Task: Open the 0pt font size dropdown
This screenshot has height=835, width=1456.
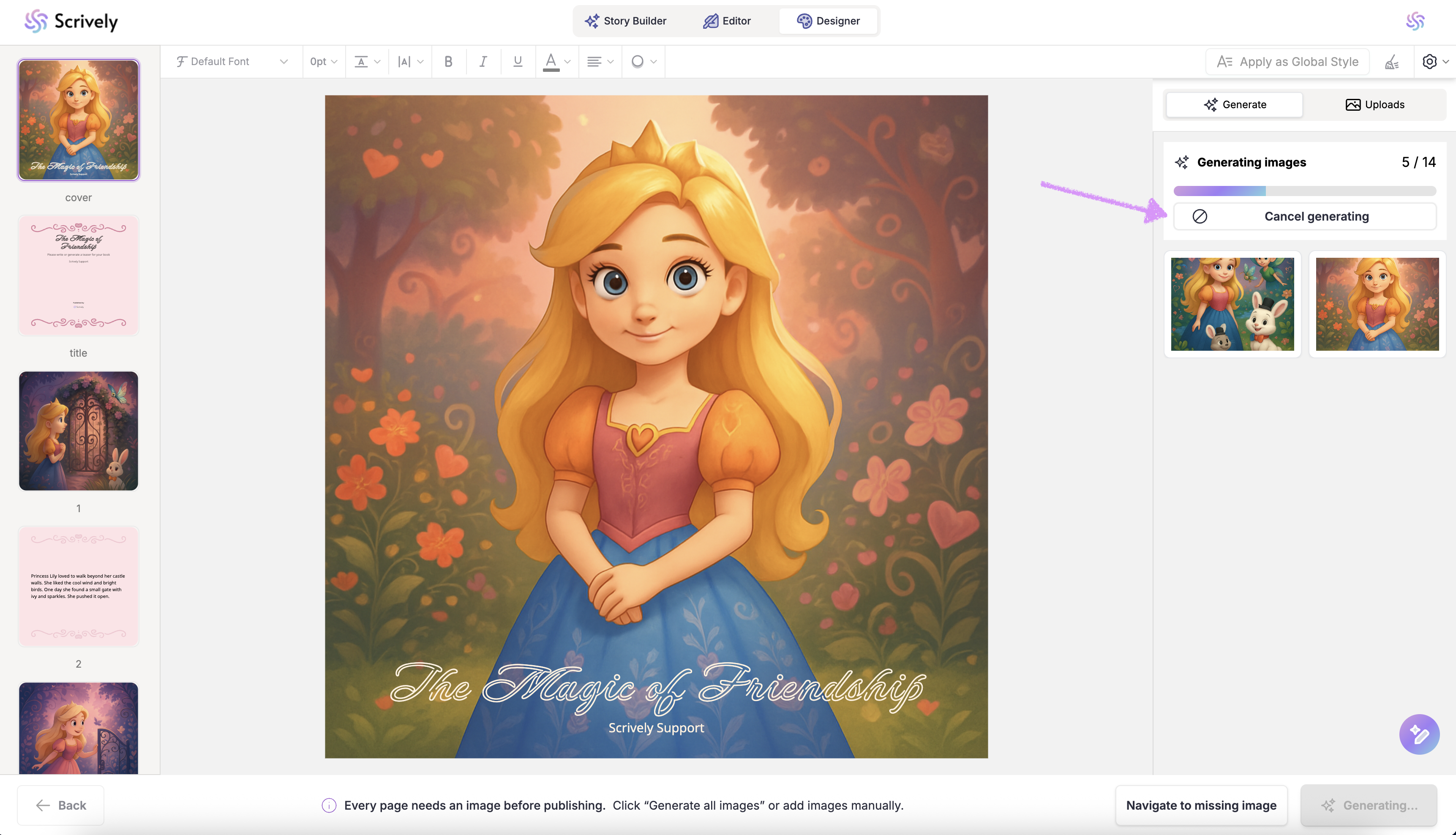Action: 323,61
